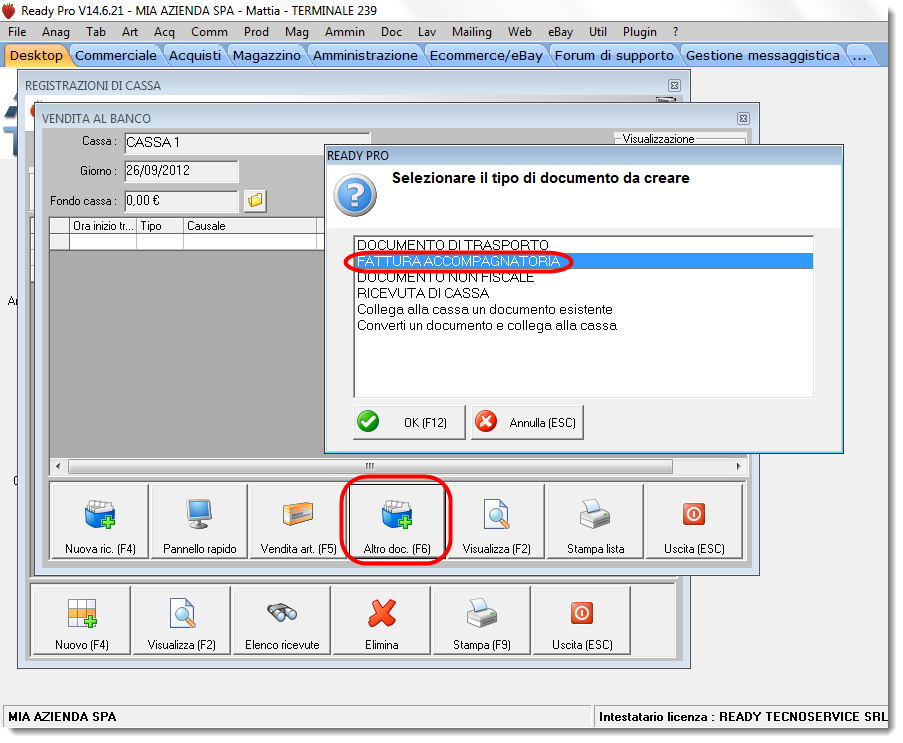This screenshot has width=903, height=743.
Task: Switch to the Ecommerce/eBay tab
Action: [486, 55]
